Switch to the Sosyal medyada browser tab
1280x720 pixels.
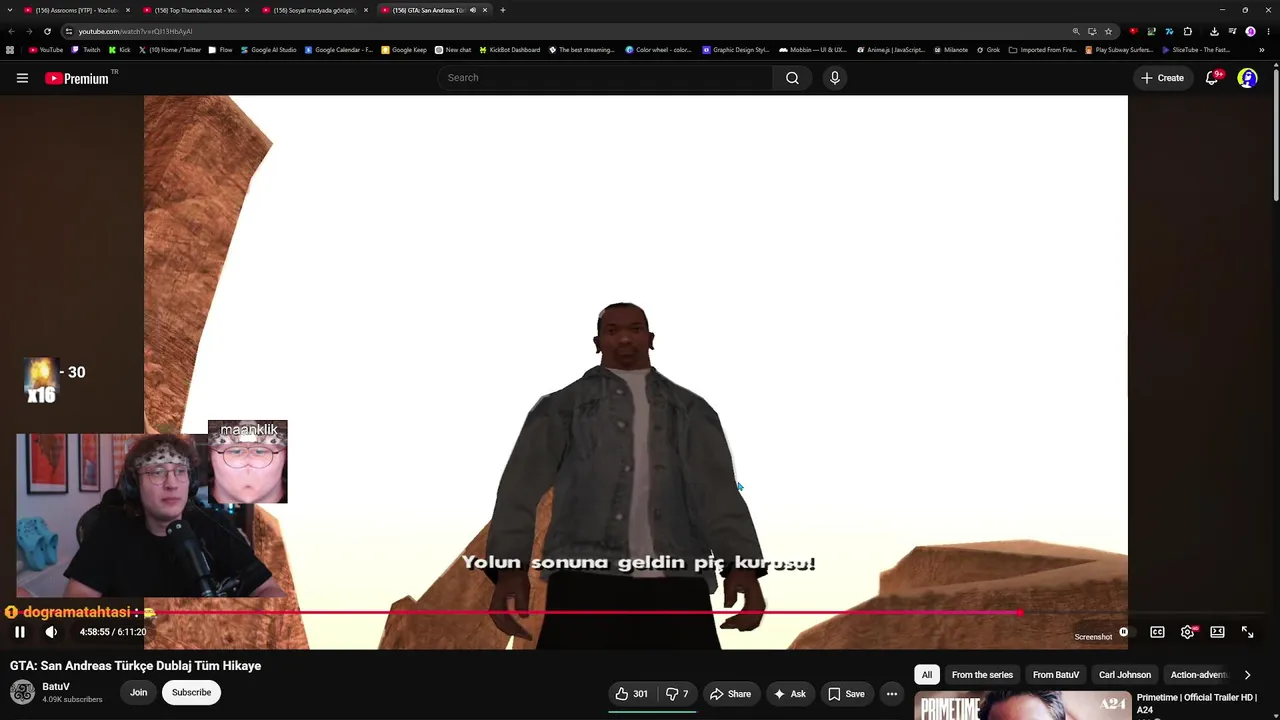(314, 10)
